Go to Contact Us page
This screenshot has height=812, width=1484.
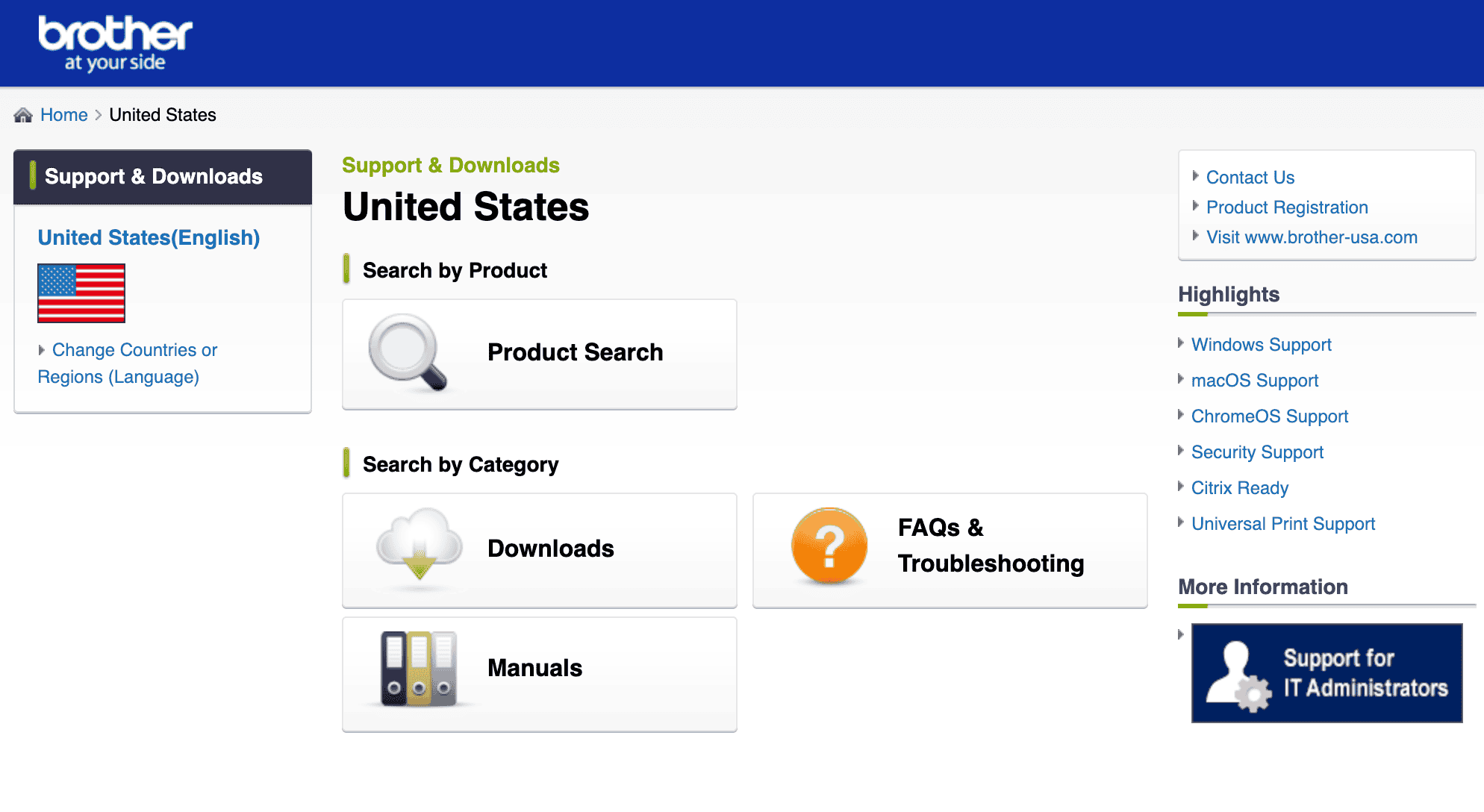1250,178
